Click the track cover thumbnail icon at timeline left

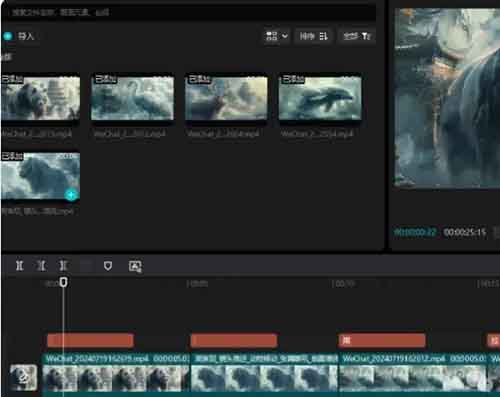(x=23, y=378)
